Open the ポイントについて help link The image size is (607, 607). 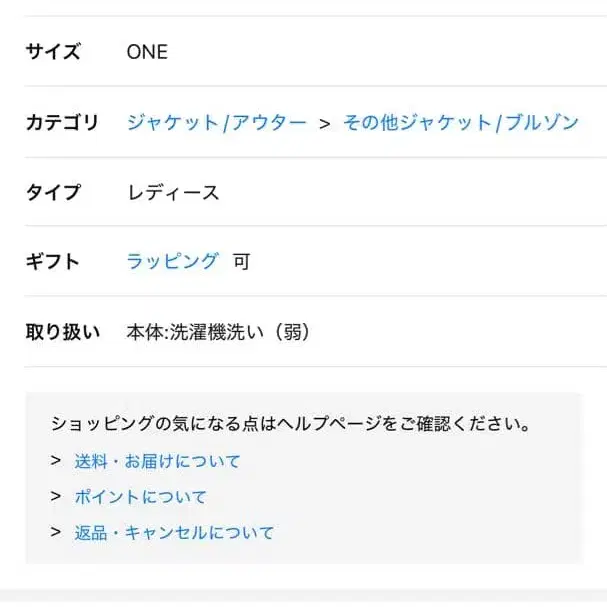(x=140, y=497)
